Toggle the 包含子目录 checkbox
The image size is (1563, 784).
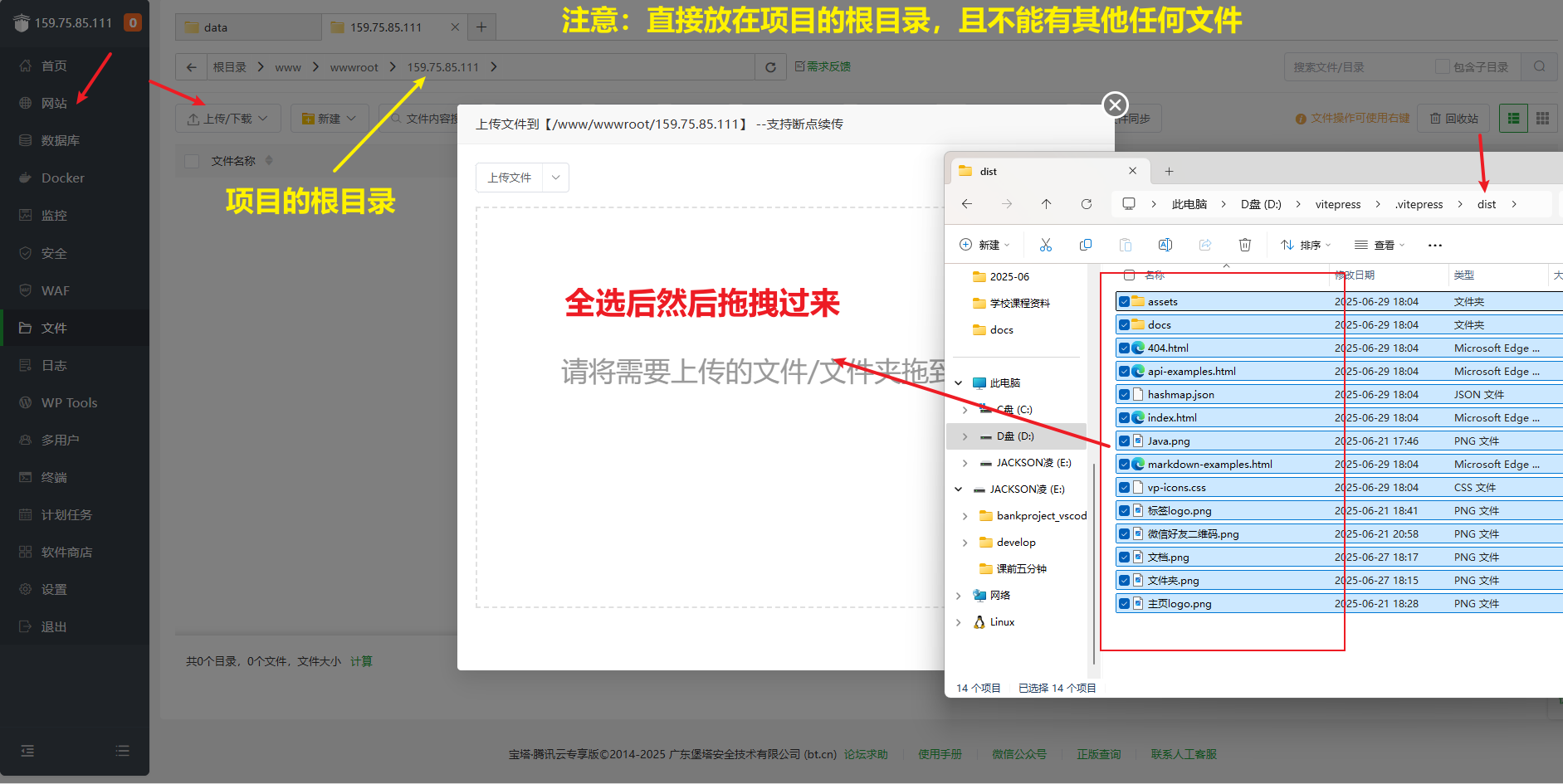coord(1443,67)
